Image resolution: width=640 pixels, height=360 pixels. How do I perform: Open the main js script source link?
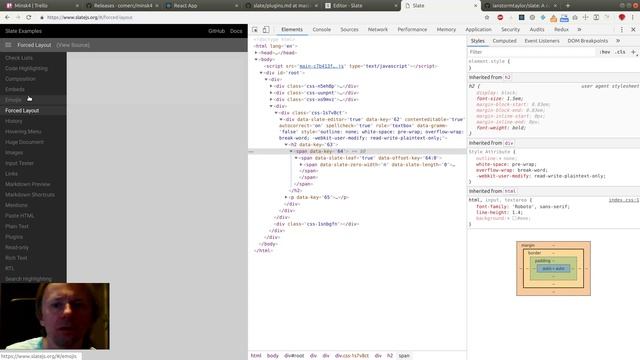point(322,66)
